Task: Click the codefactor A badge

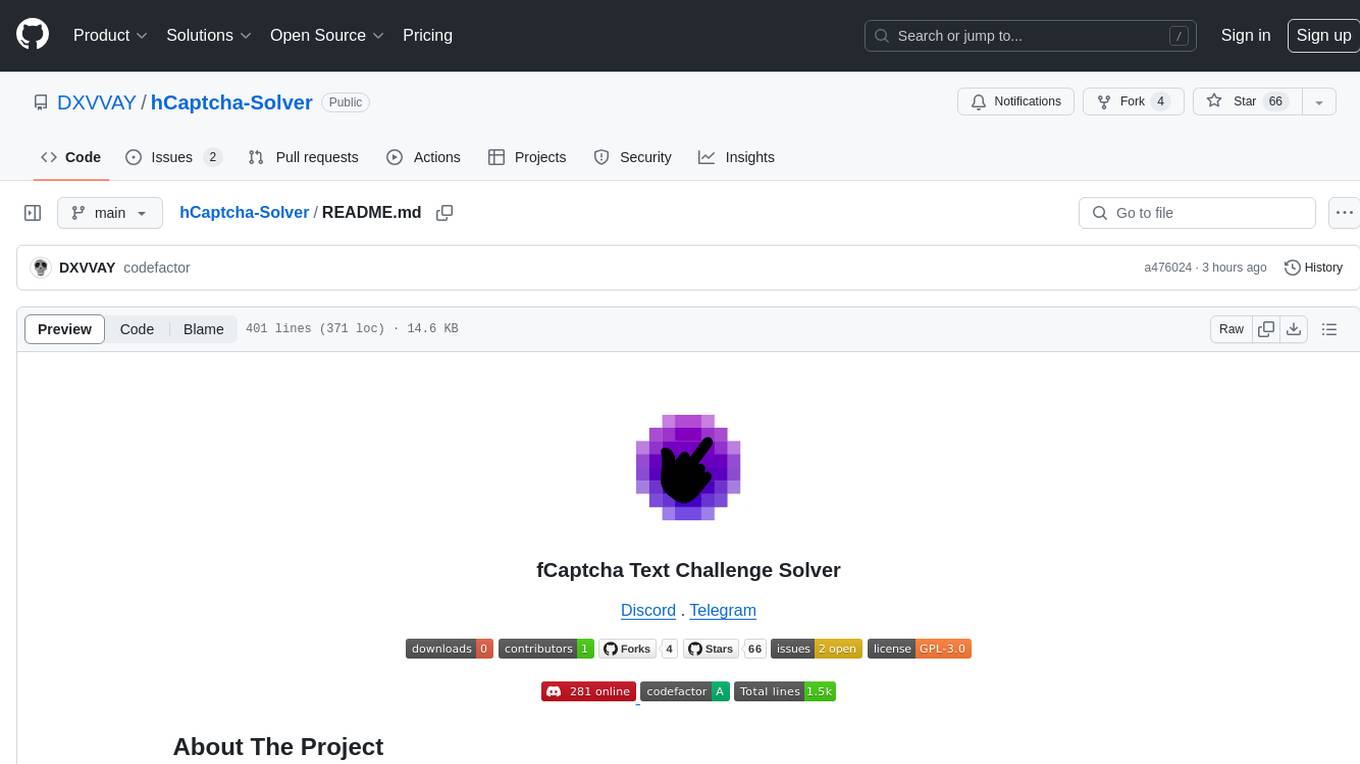Action: click(x=685, y=691)
